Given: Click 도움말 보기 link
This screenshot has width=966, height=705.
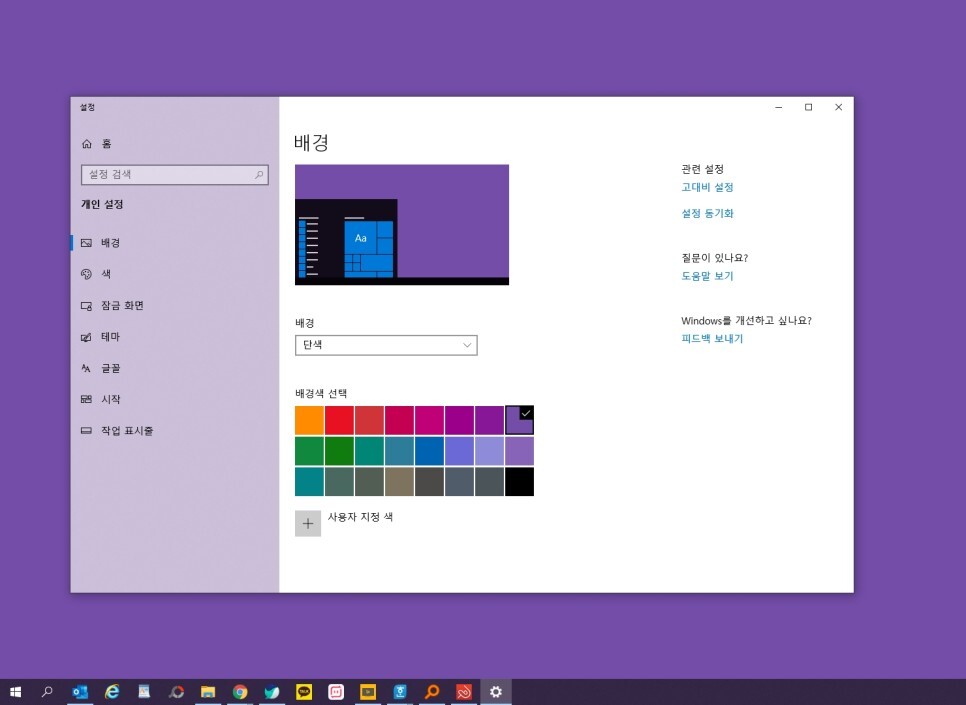Looking at the screenshot, I should click(707, 276).
